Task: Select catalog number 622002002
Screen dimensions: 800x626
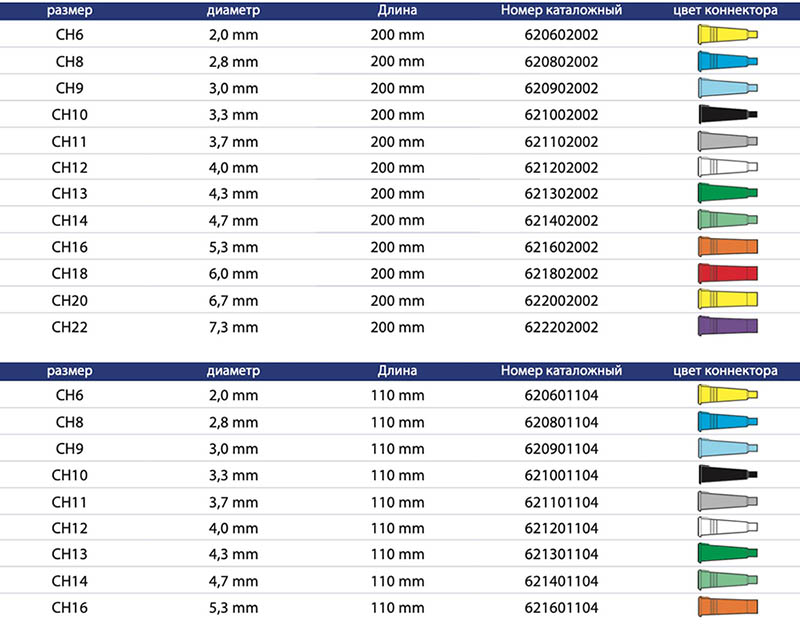Action: [561, 301]
